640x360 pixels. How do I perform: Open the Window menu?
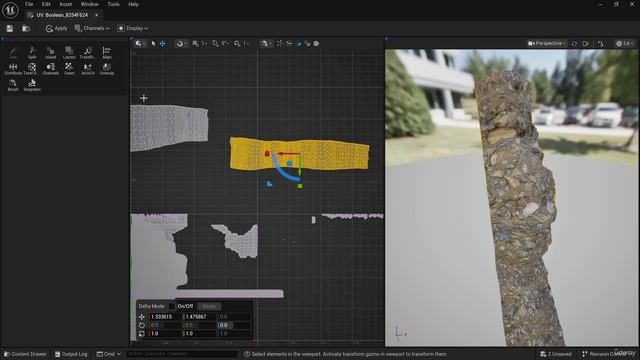click(x=89, y=4)
